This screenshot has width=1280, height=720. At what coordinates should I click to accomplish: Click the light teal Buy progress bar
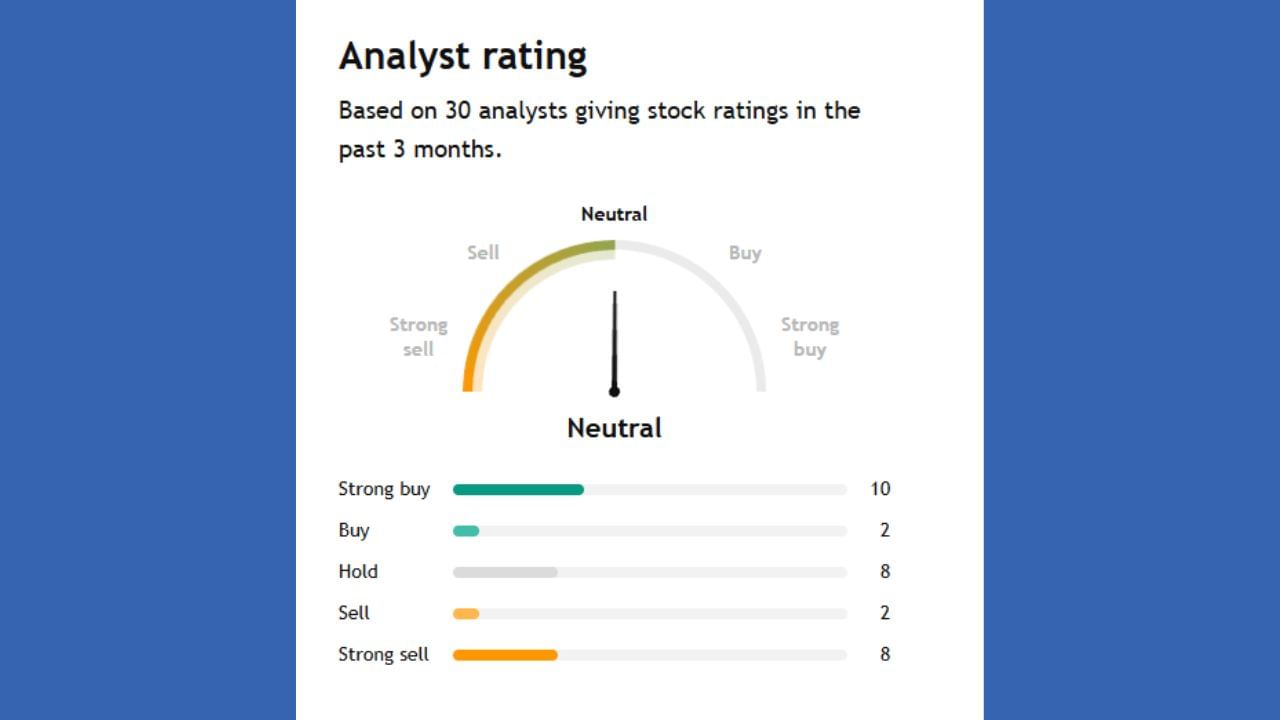(x=466, y=531)
